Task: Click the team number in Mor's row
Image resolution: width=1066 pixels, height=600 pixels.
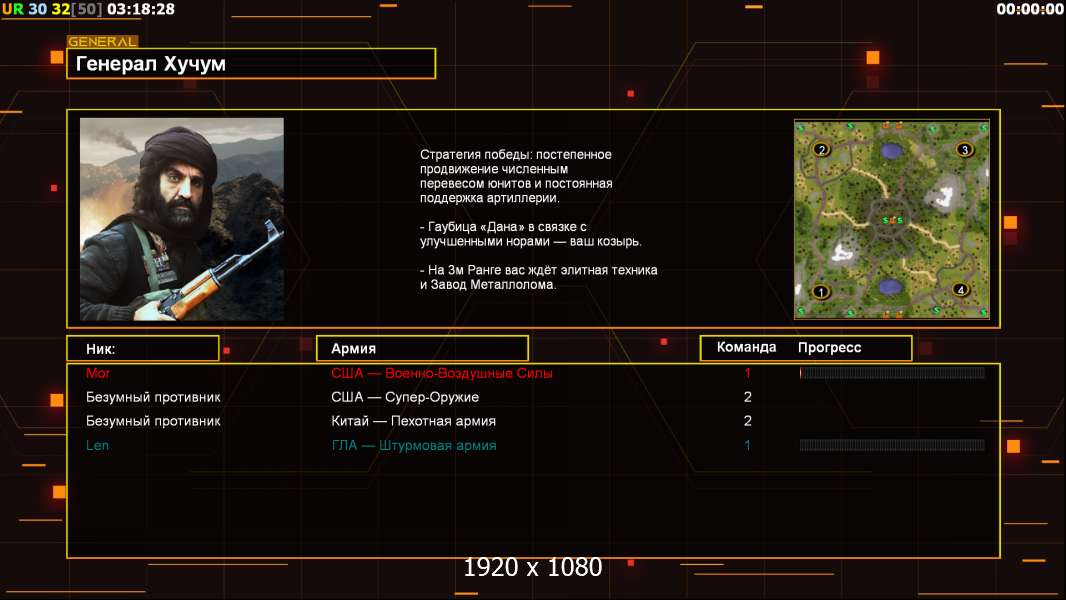Action: tap(748, 372)
